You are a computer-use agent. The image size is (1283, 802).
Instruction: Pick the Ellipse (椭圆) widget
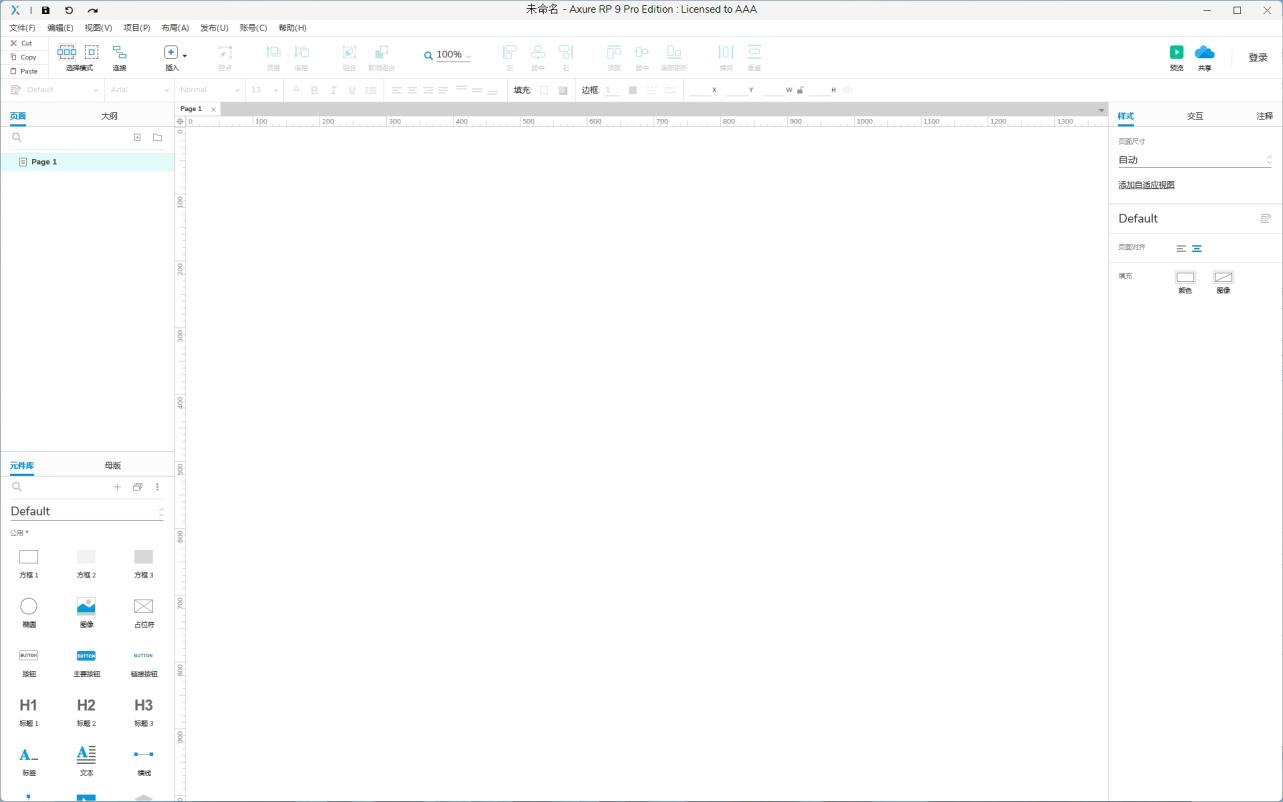[29, 606]
